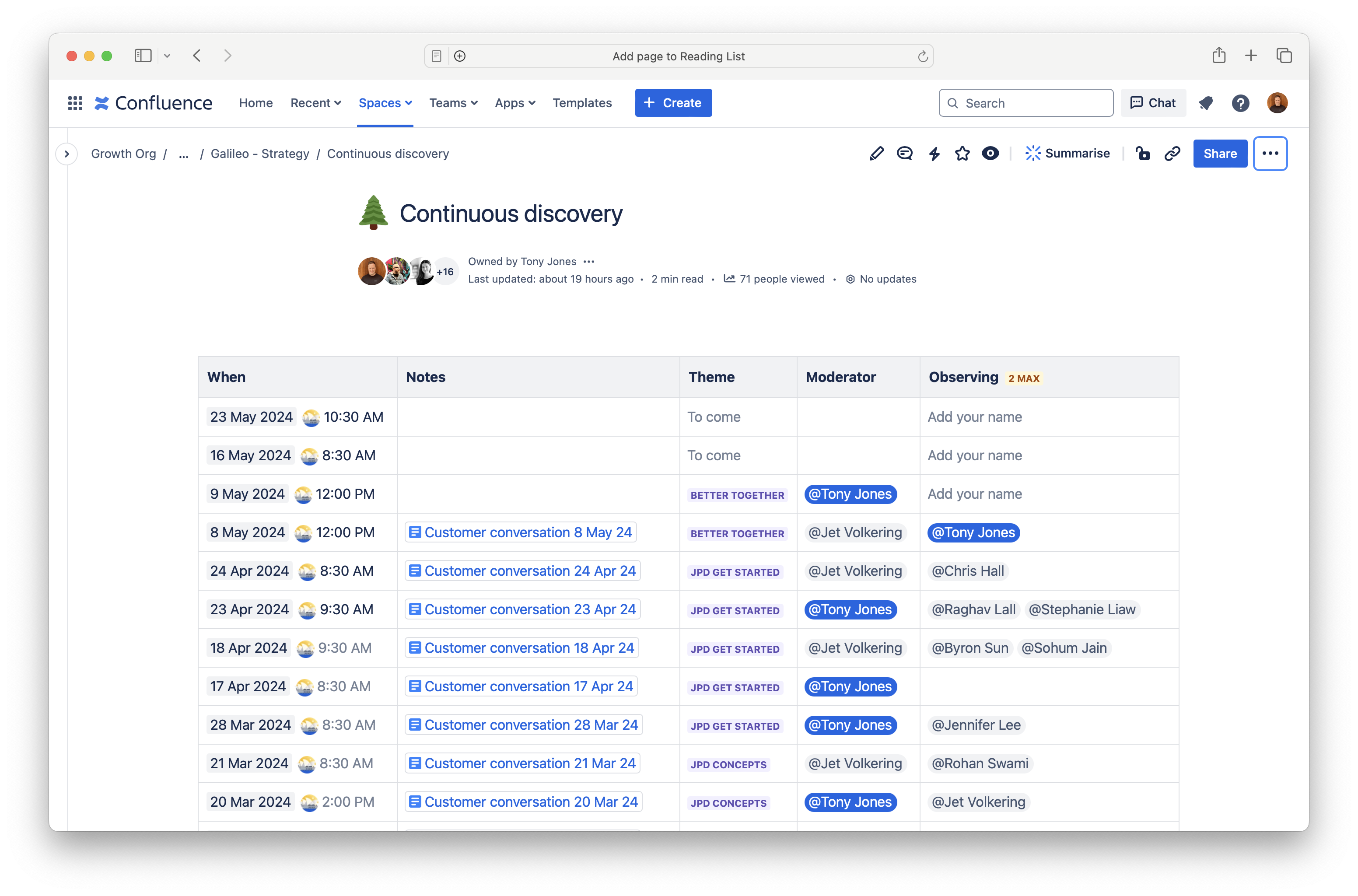Click the @Byron Sun mention
Image resolution: width=1358 pixels, height=896 pixels.
[x=969, y=647]
